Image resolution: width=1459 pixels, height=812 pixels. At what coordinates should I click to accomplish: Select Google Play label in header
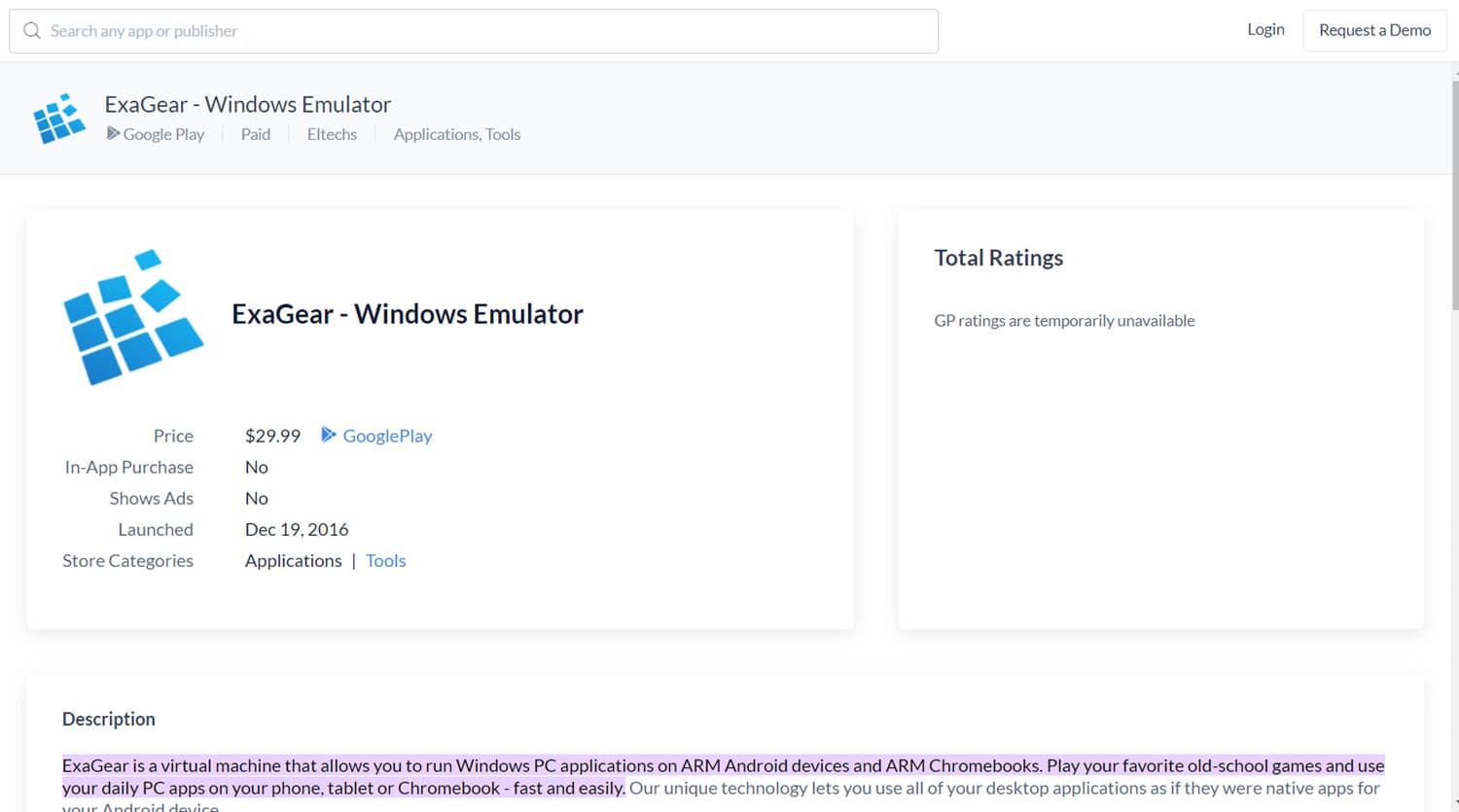tap(163, 134)
